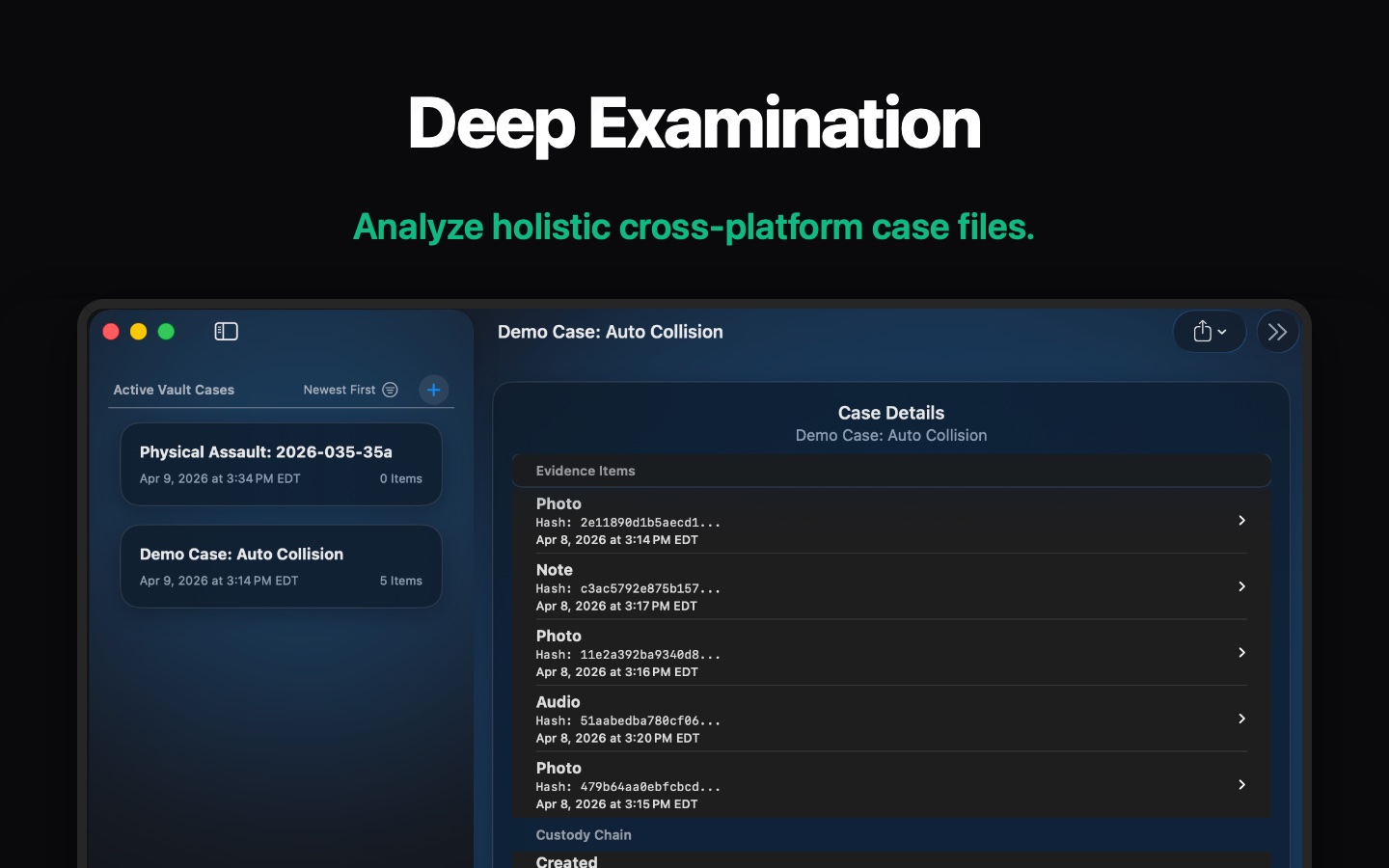Click the red close window button
The image size is (1389, 868).
tap(111, 332)
